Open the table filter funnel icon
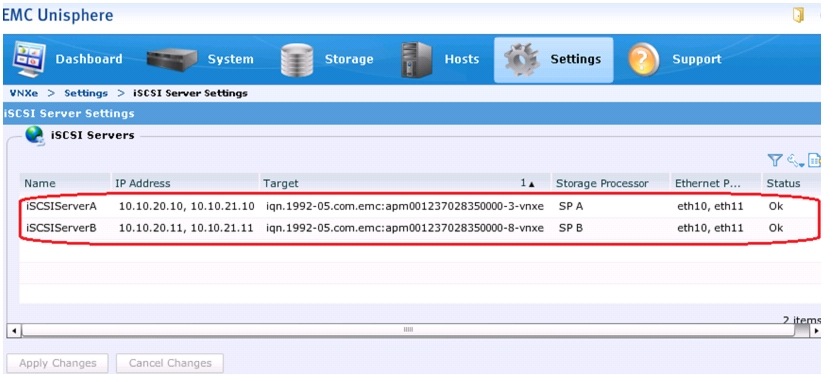This screenshot has width=833, height=382. 775,160
